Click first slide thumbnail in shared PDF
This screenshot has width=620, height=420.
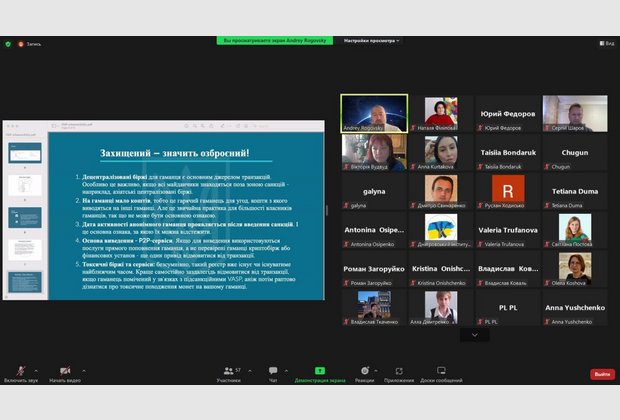[x=23, y=152]
